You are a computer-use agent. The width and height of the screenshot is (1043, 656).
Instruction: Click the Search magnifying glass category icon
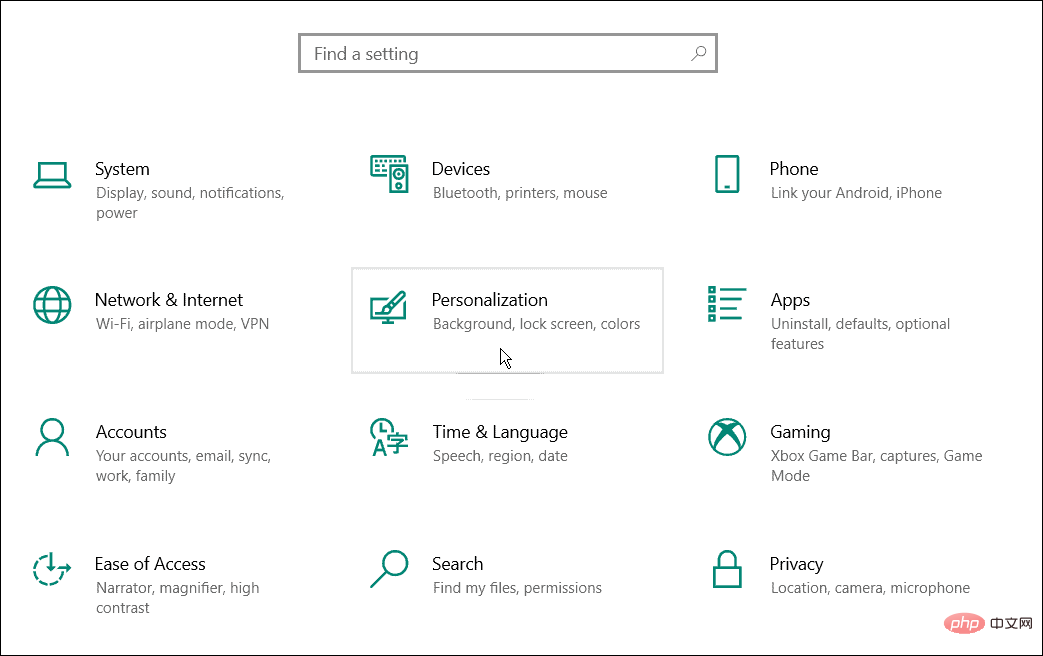tap(389, 569)
